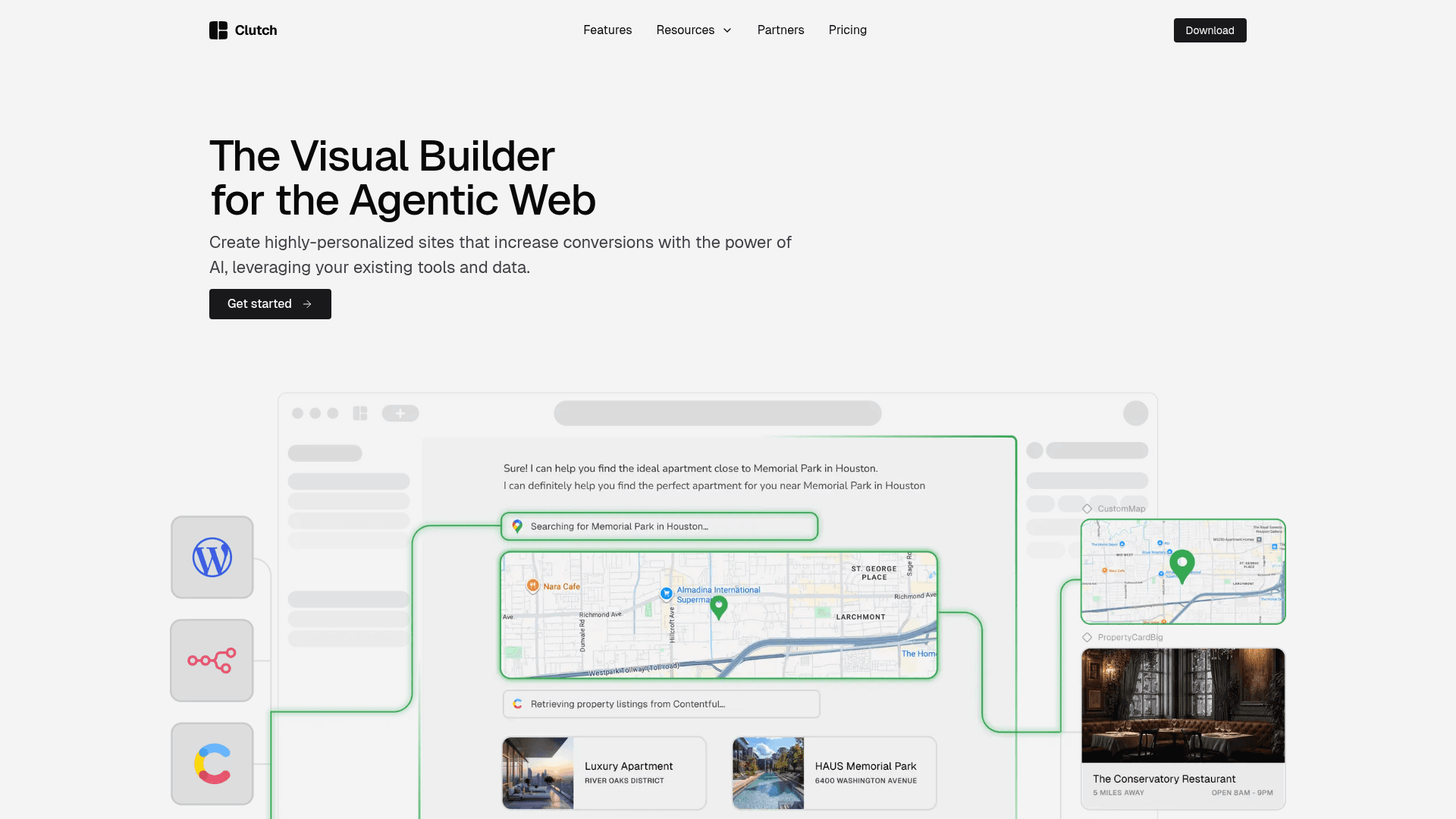Click the plus tab button in mock browser

[x=400, y=413]
